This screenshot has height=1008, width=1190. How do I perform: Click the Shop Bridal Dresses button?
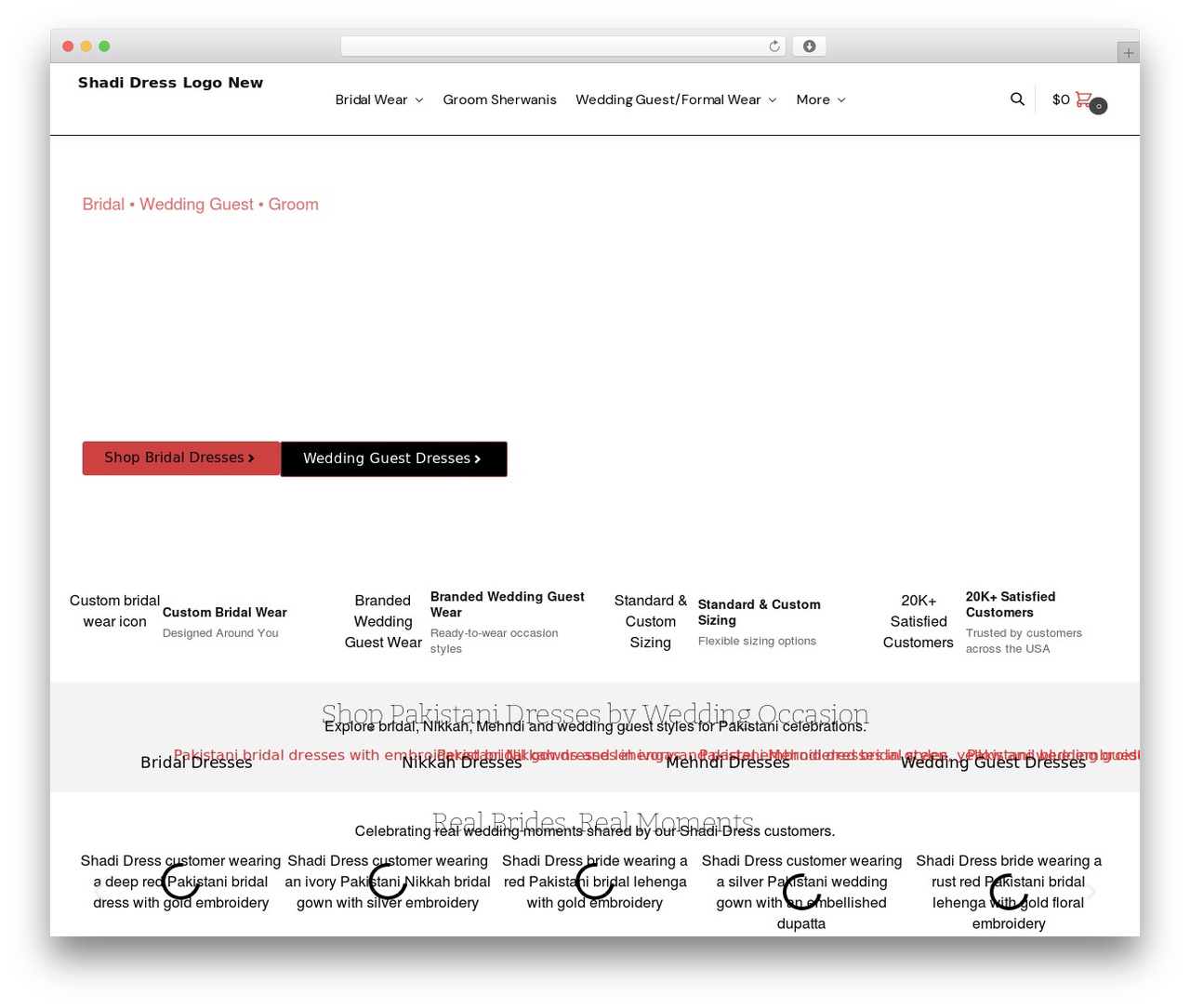tap(181, 458)
